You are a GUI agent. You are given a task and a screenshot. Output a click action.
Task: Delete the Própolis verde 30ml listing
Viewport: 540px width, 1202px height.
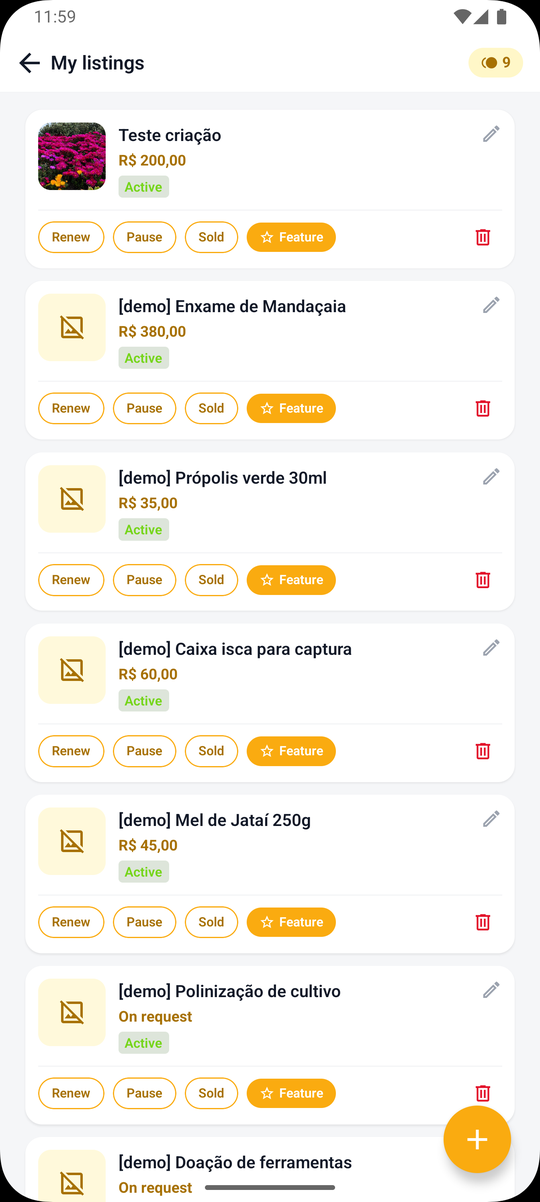pos(483,580)
